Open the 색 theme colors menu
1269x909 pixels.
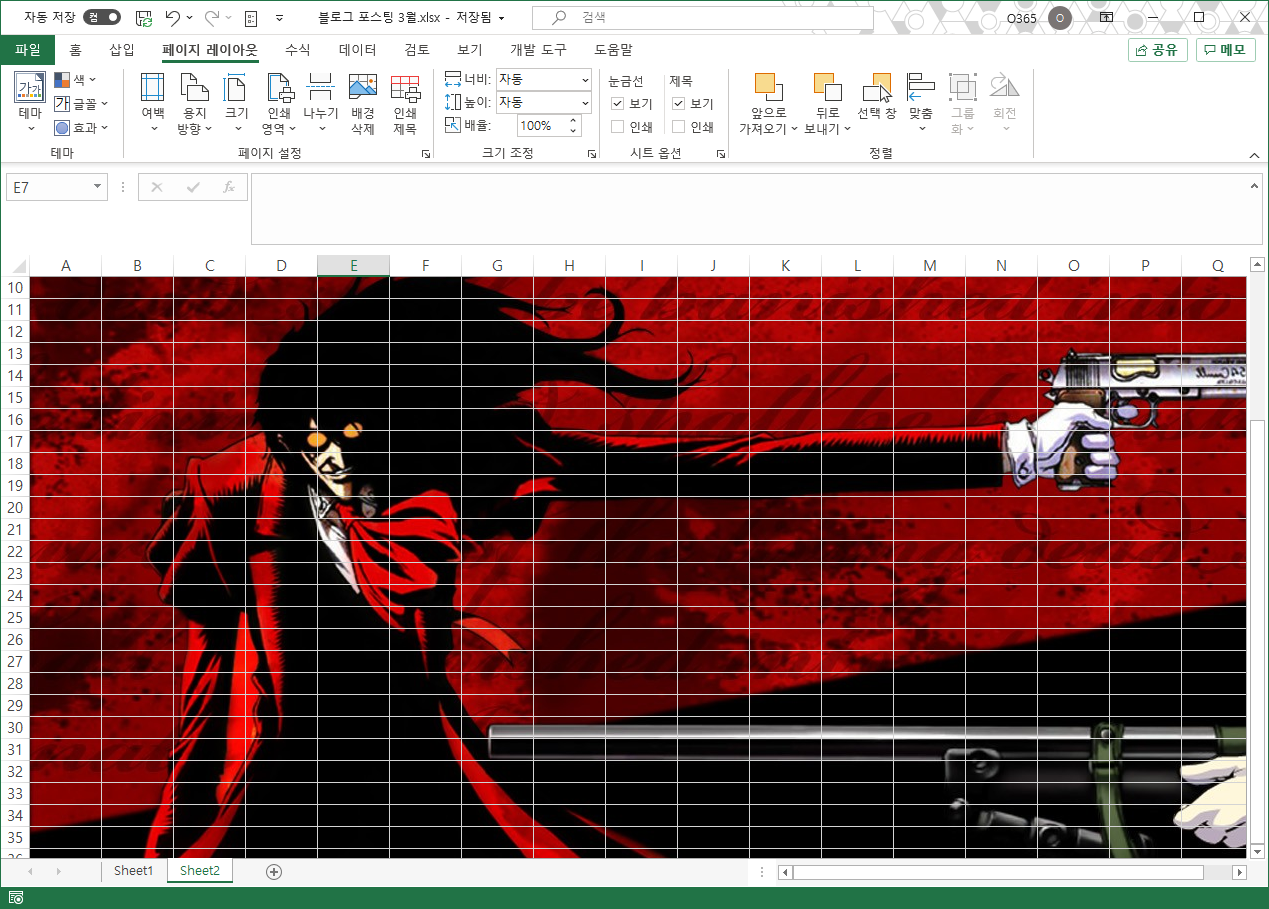[x=75, y=80]
